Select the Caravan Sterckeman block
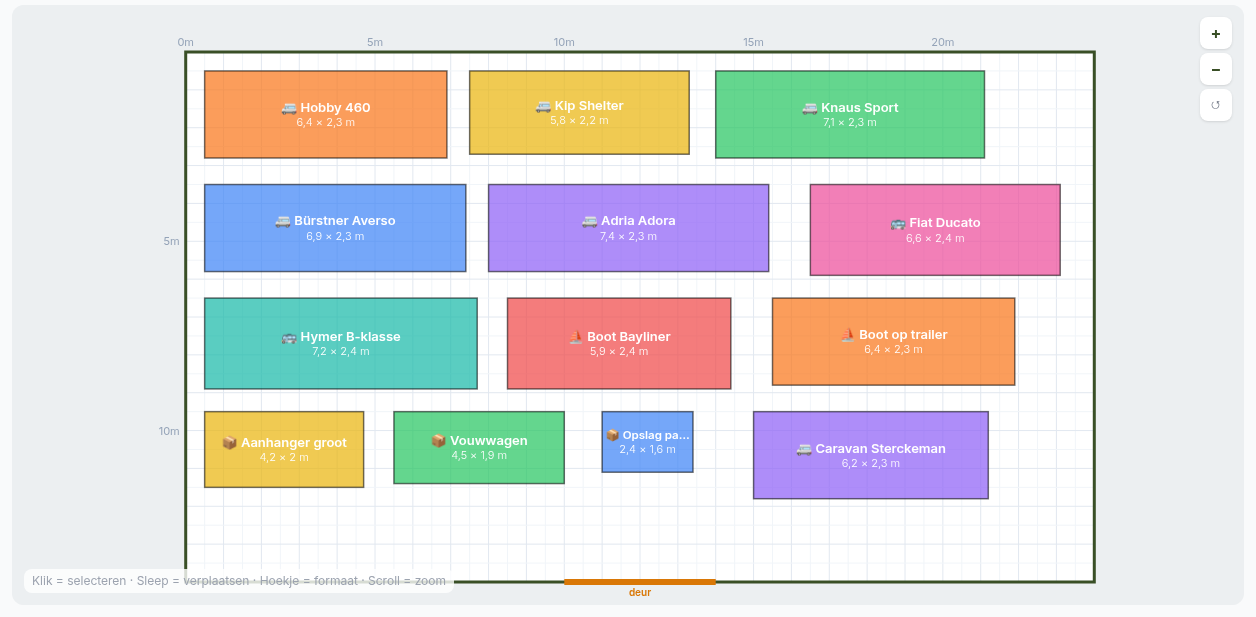This screenshot has width=1256, height=617. 871,455
